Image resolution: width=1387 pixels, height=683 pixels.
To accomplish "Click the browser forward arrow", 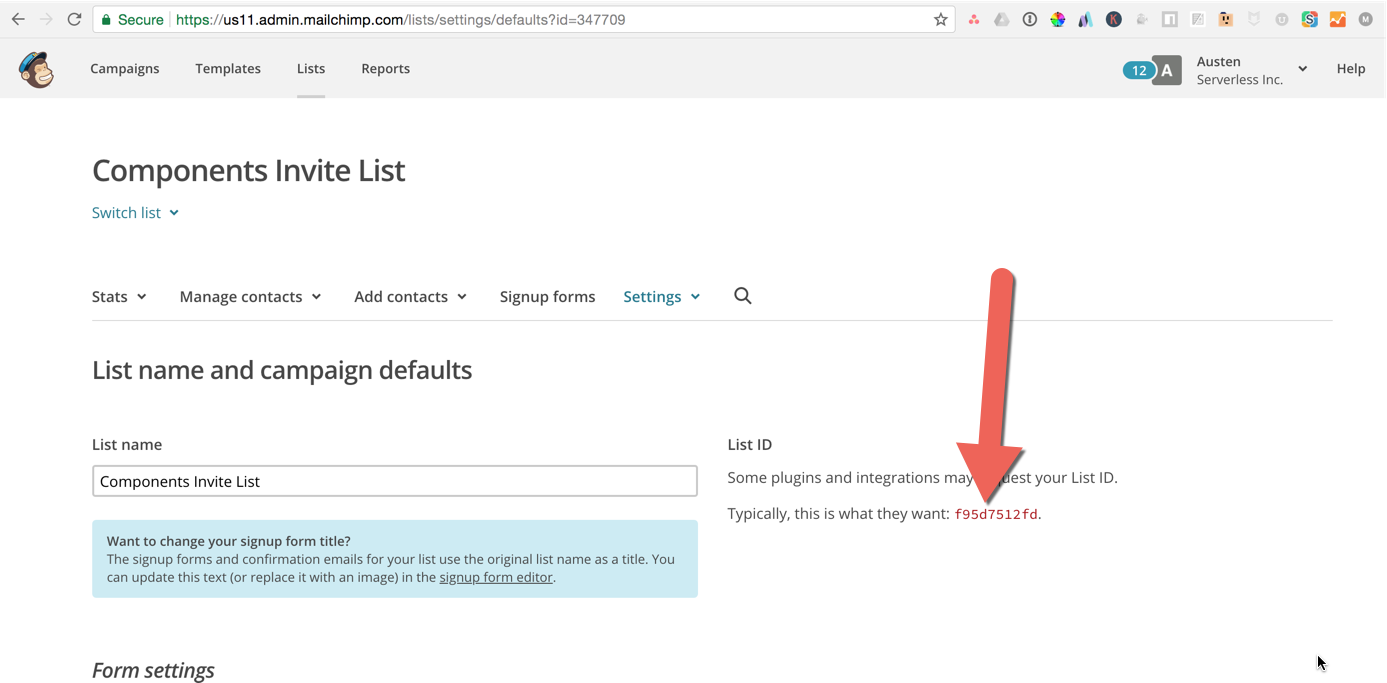I will [46, 19].
